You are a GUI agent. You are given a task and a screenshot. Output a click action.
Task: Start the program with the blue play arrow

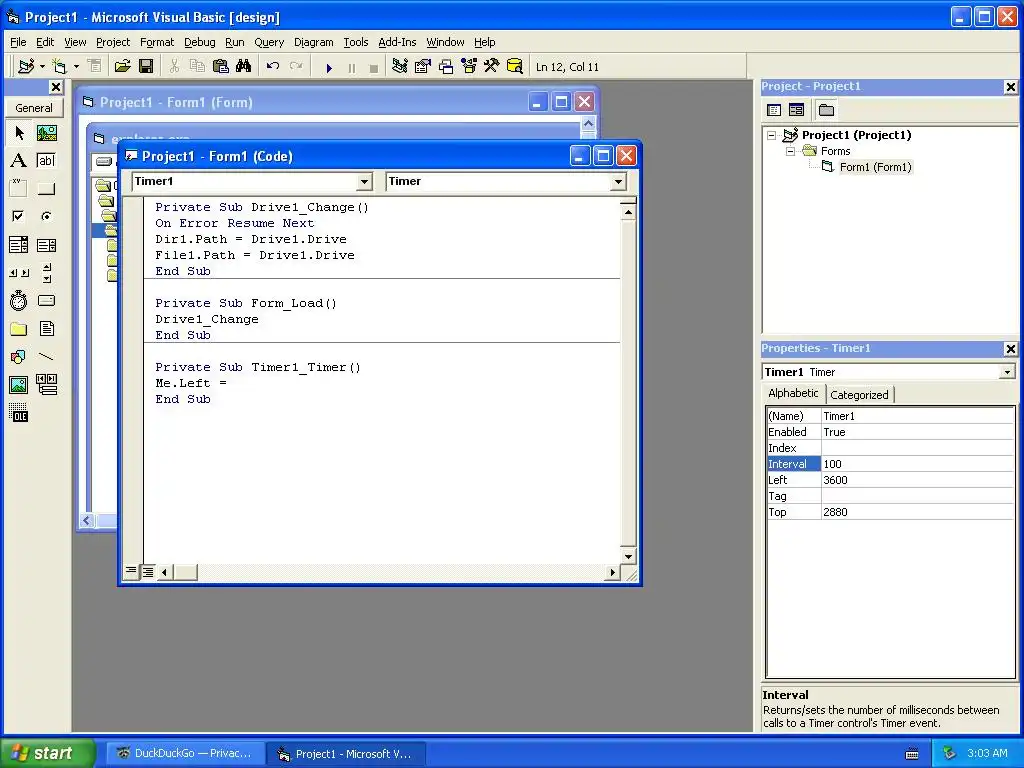tap(329, 67)
